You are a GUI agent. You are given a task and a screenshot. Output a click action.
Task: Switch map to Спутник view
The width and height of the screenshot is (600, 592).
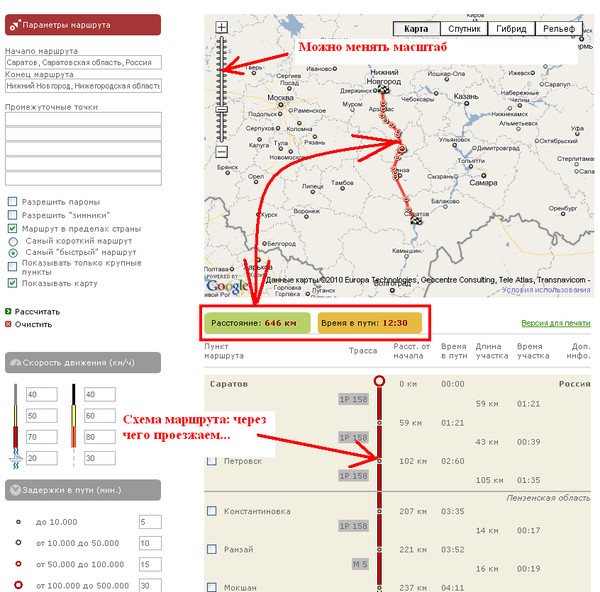(x=464, y=29)
